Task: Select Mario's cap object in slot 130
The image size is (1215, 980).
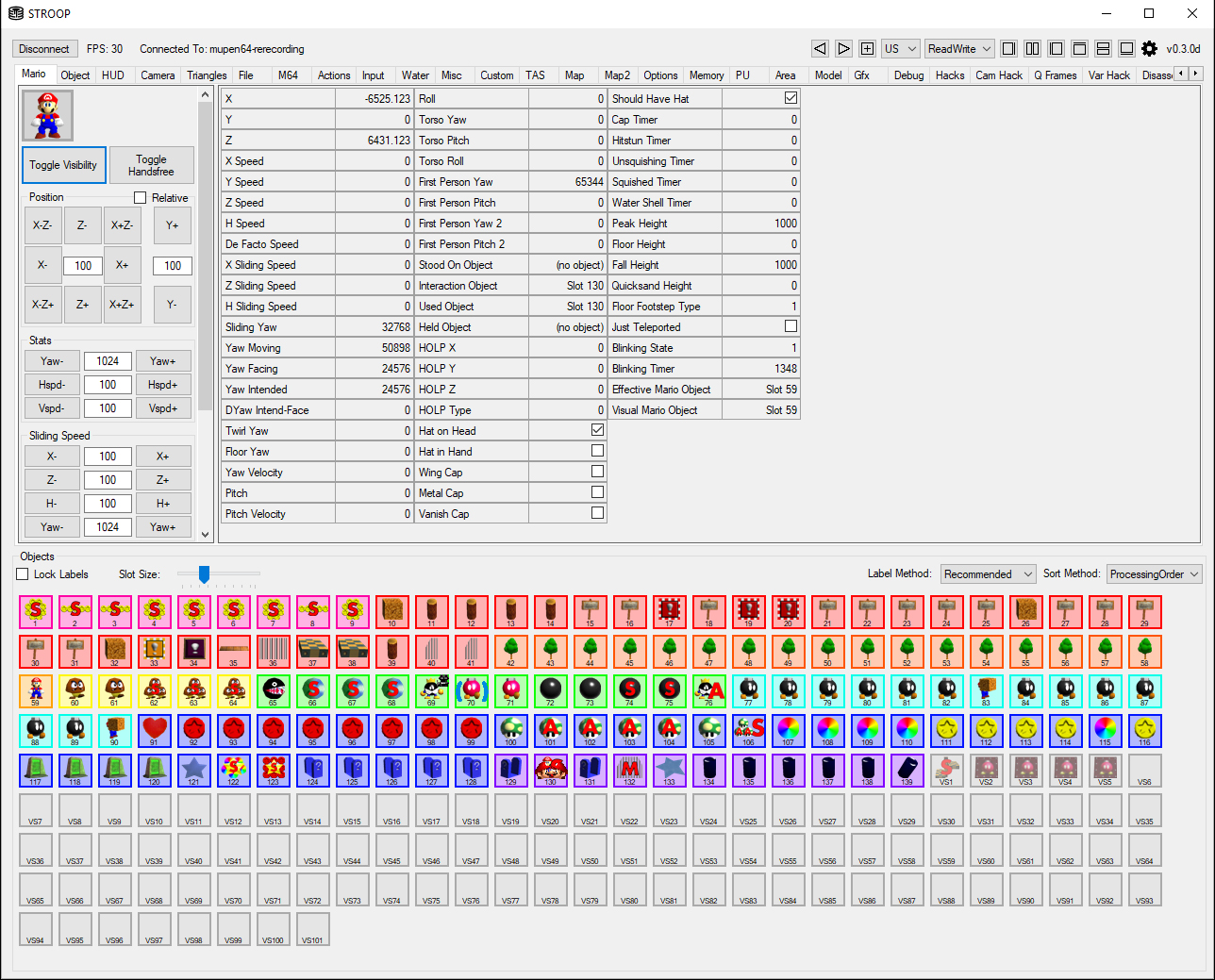Action: (x=551, y=771)
